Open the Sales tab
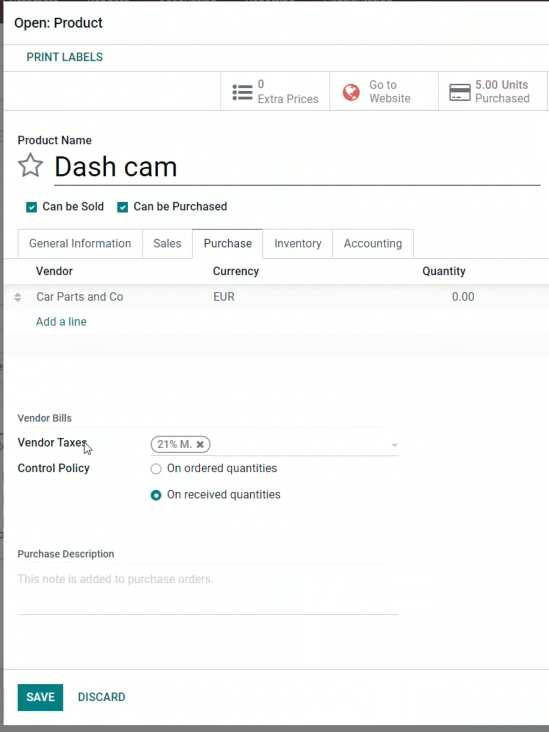This screenshot has width=549, height=732. tap(167, 243)
